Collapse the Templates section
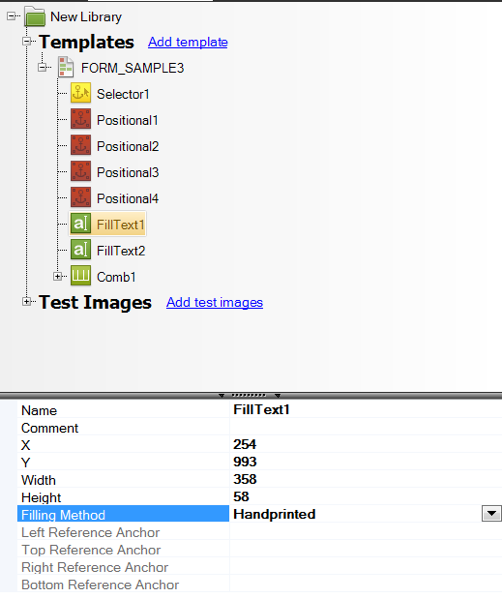Image resolution: width=502 pixels, height=599 pixels. pyautogui.click(x=26, y=41)
